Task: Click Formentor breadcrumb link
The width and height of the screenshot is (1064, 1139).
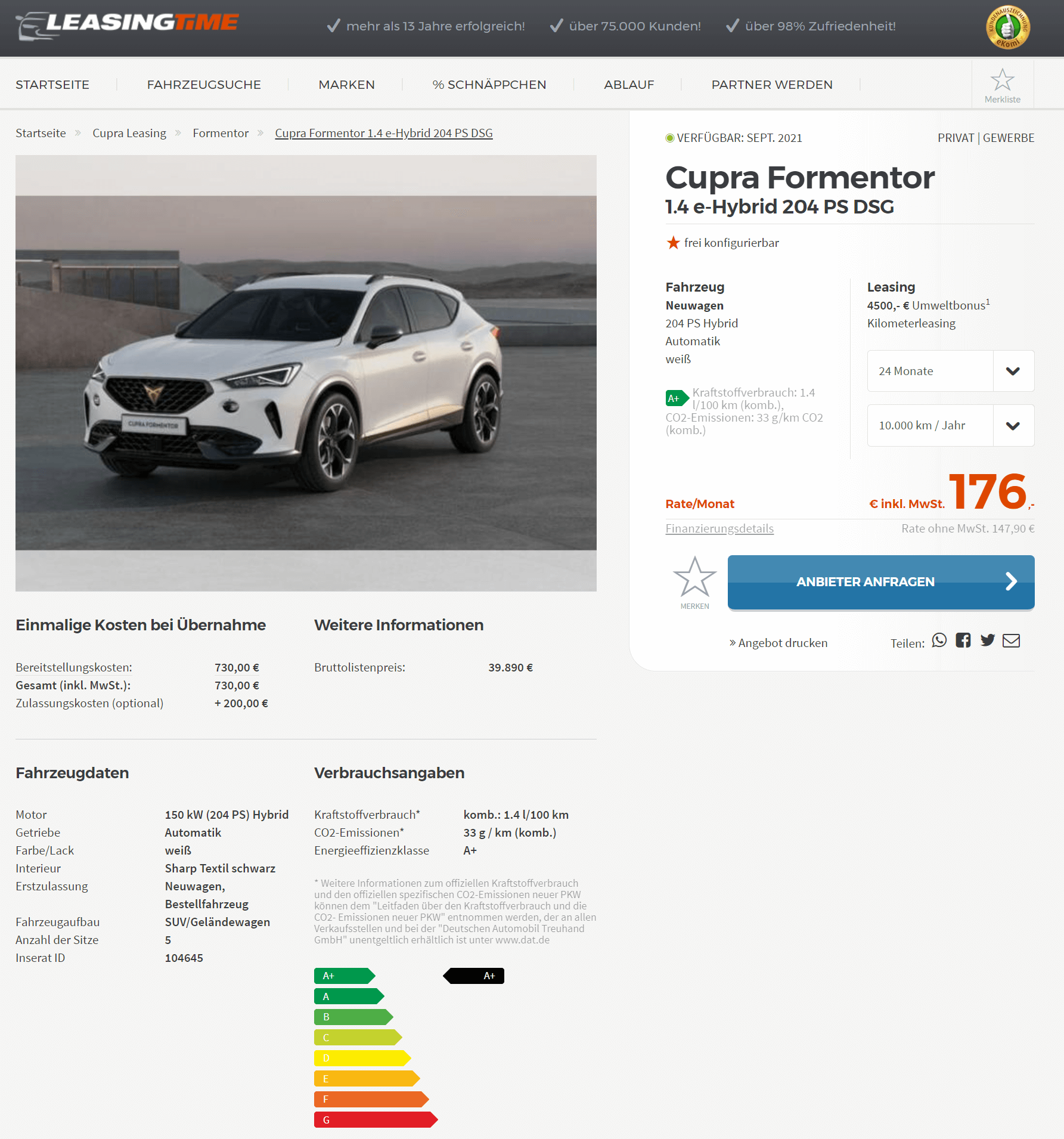Action: tap(221, 133)
